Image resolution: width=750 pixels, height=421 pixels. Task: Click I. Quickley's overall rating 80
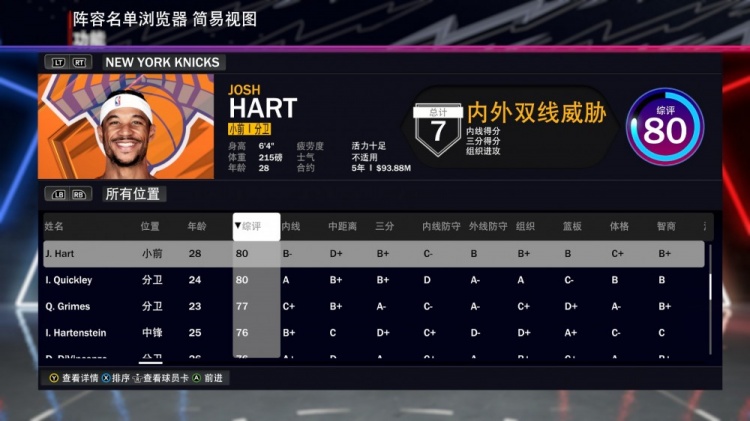coord(242,280)
